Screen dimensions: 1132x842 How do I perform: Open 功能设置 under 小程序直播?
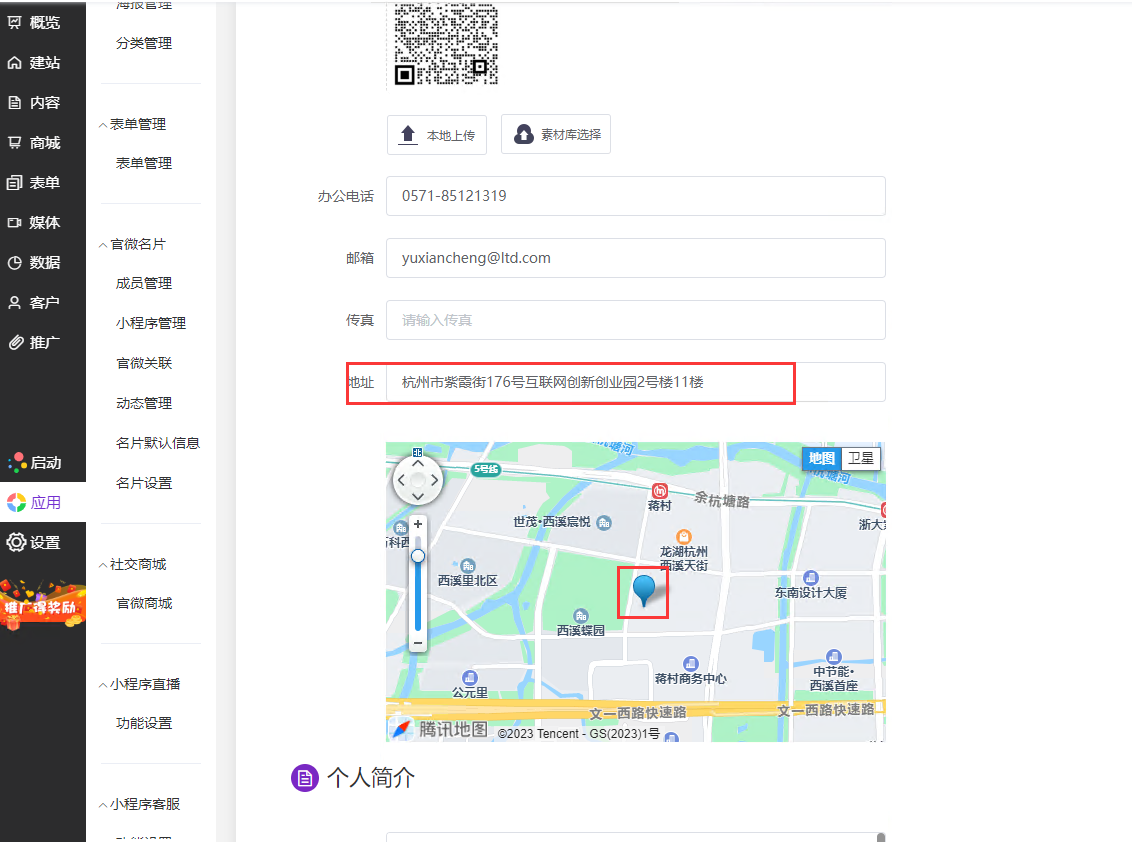(x=144, y=723)
